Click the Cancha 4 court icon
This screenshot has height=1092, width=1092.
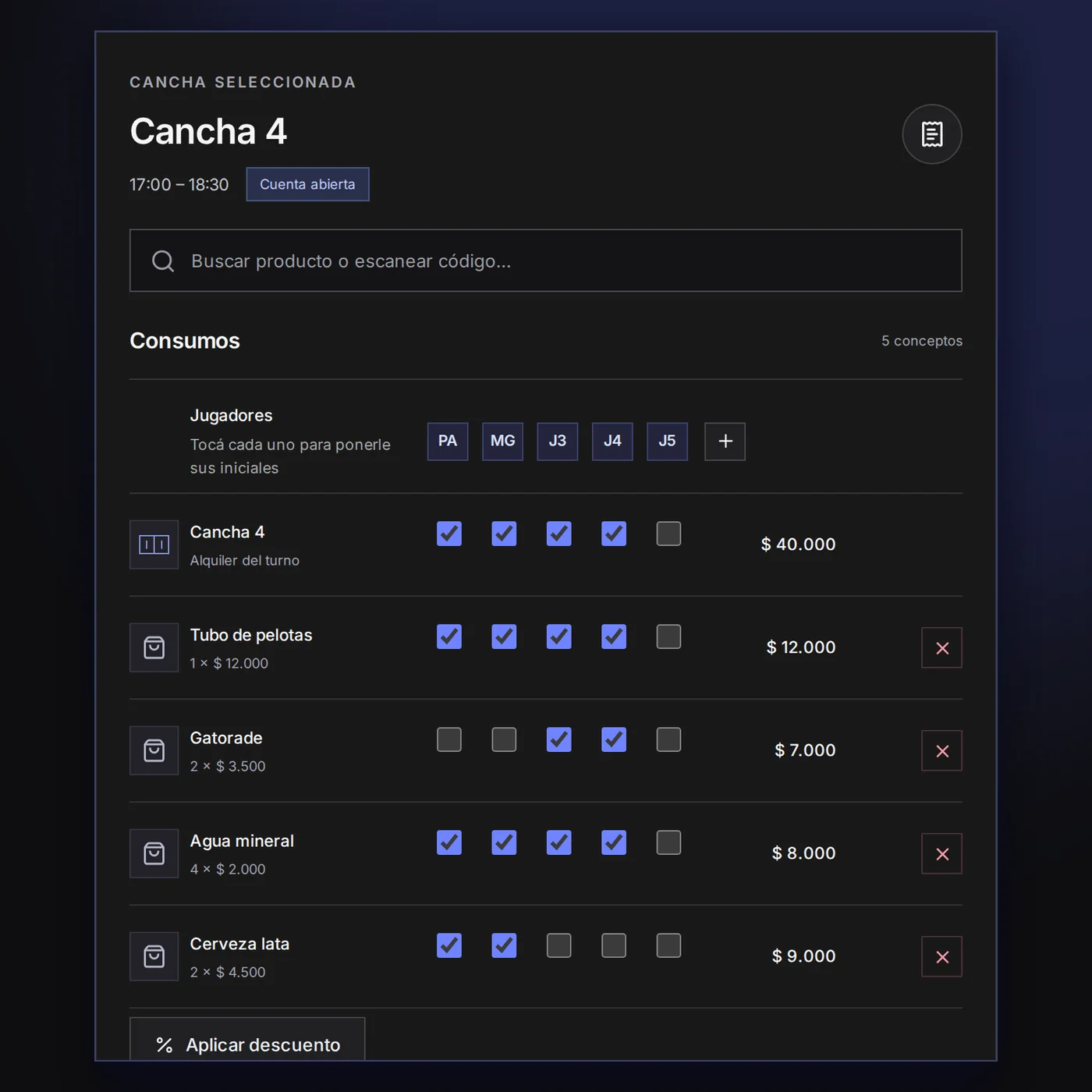click(x=154, y=544)
